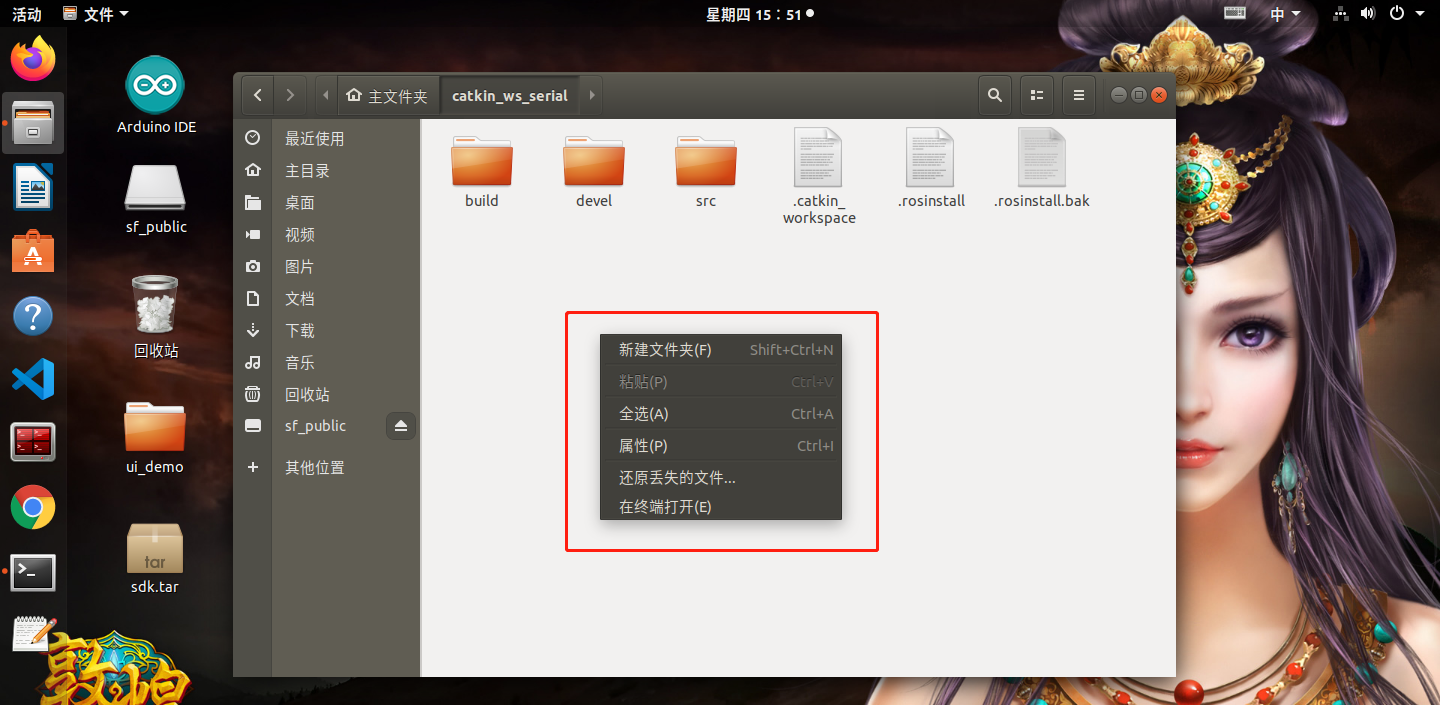The image size is (1440, 705).
Task: Open the clock and calendar panel
Action: (759, 14)
